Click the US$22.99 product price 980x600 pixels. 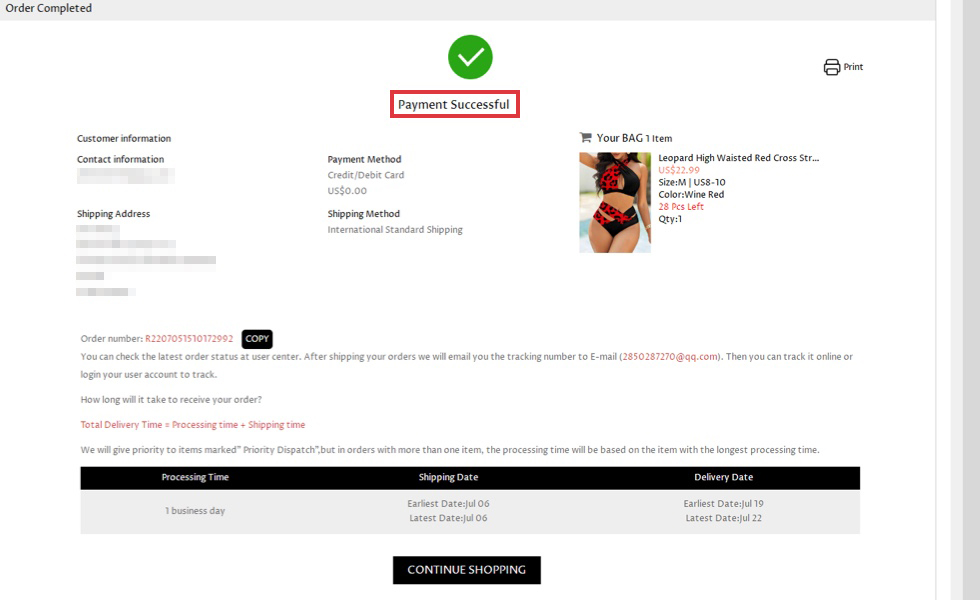pos(679,170)
